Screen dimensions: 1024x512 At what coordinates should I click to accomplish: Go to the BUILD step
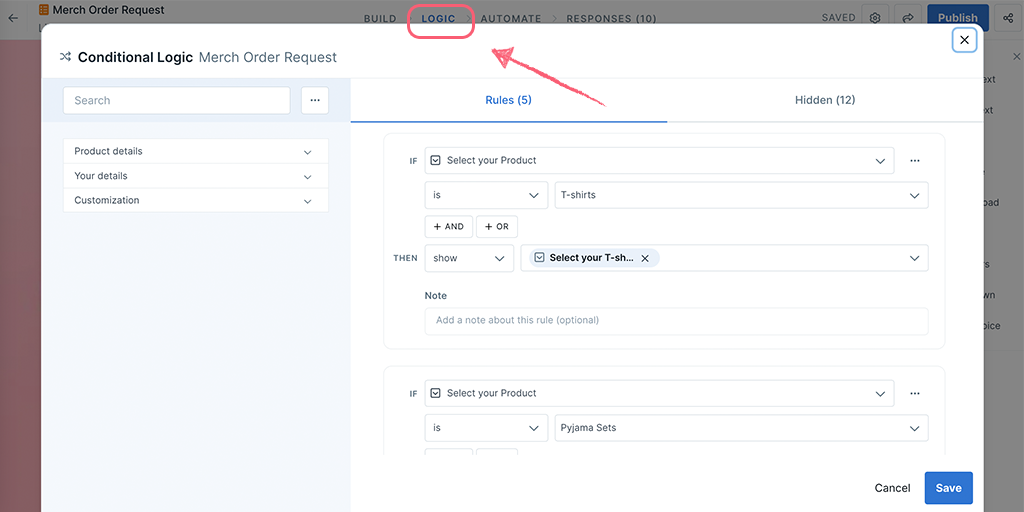tap(380, 19)
